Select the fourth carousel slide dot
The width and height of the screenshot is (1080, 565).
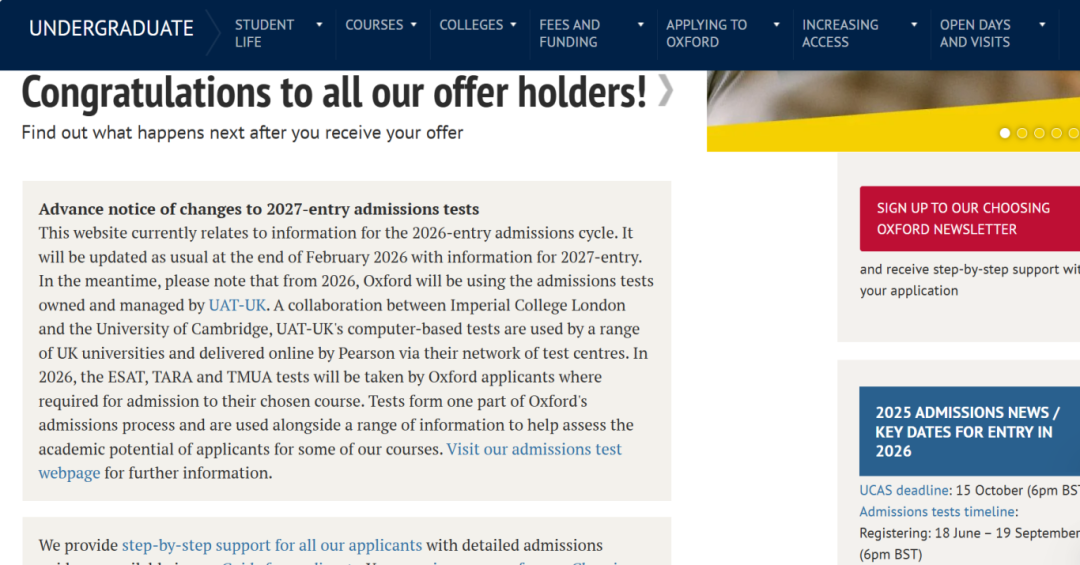coord(1056,133)
